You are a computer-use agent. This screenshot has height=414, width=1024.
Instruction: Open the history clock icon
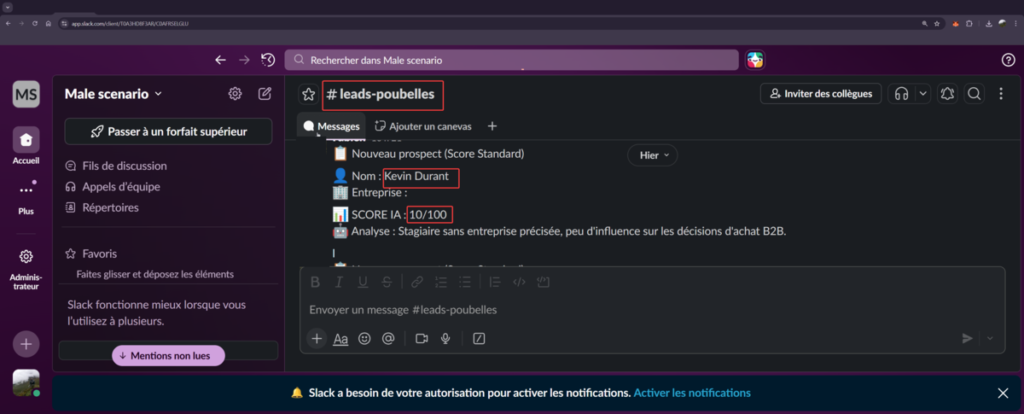pyautogui.click(x=268, y=60)
